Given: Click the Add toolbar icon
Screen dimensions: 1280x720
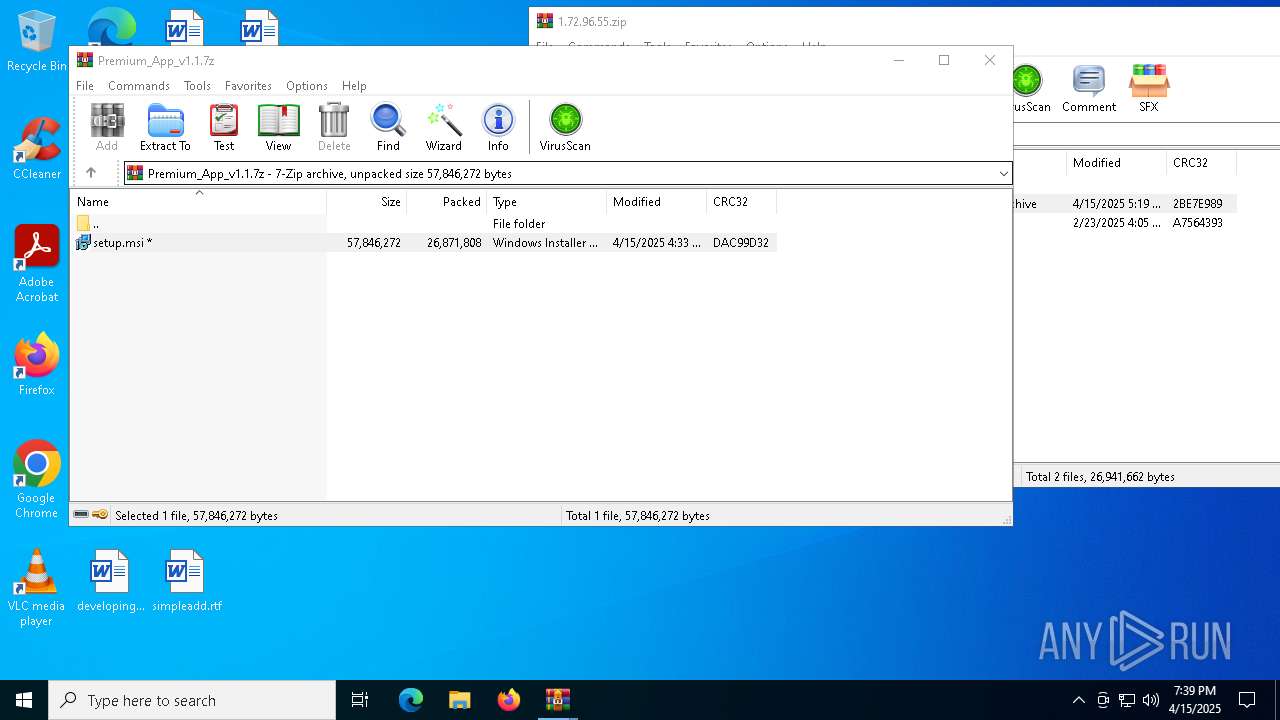Looking at the screenshot, I should (x=107, y=127).
